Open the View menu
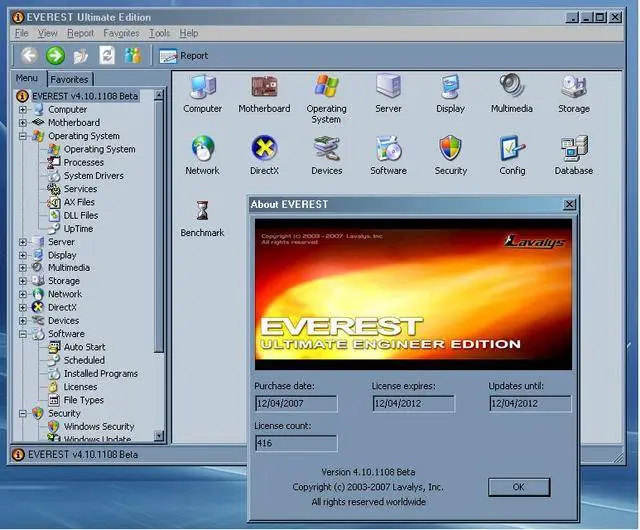This screenshot has height=530, width=640. coord(47,33)
